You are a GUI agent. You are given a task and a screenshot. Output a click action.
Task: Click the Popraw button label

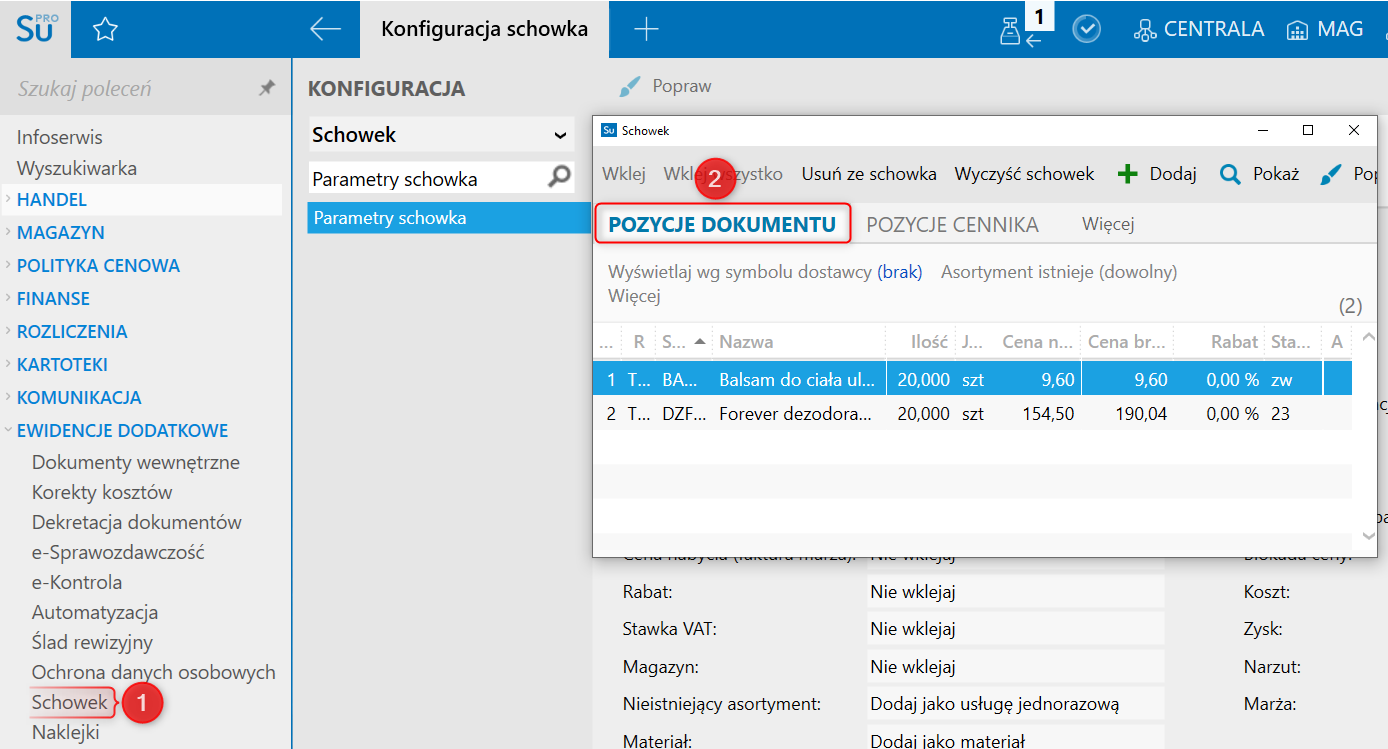click(x=682, y=87)
